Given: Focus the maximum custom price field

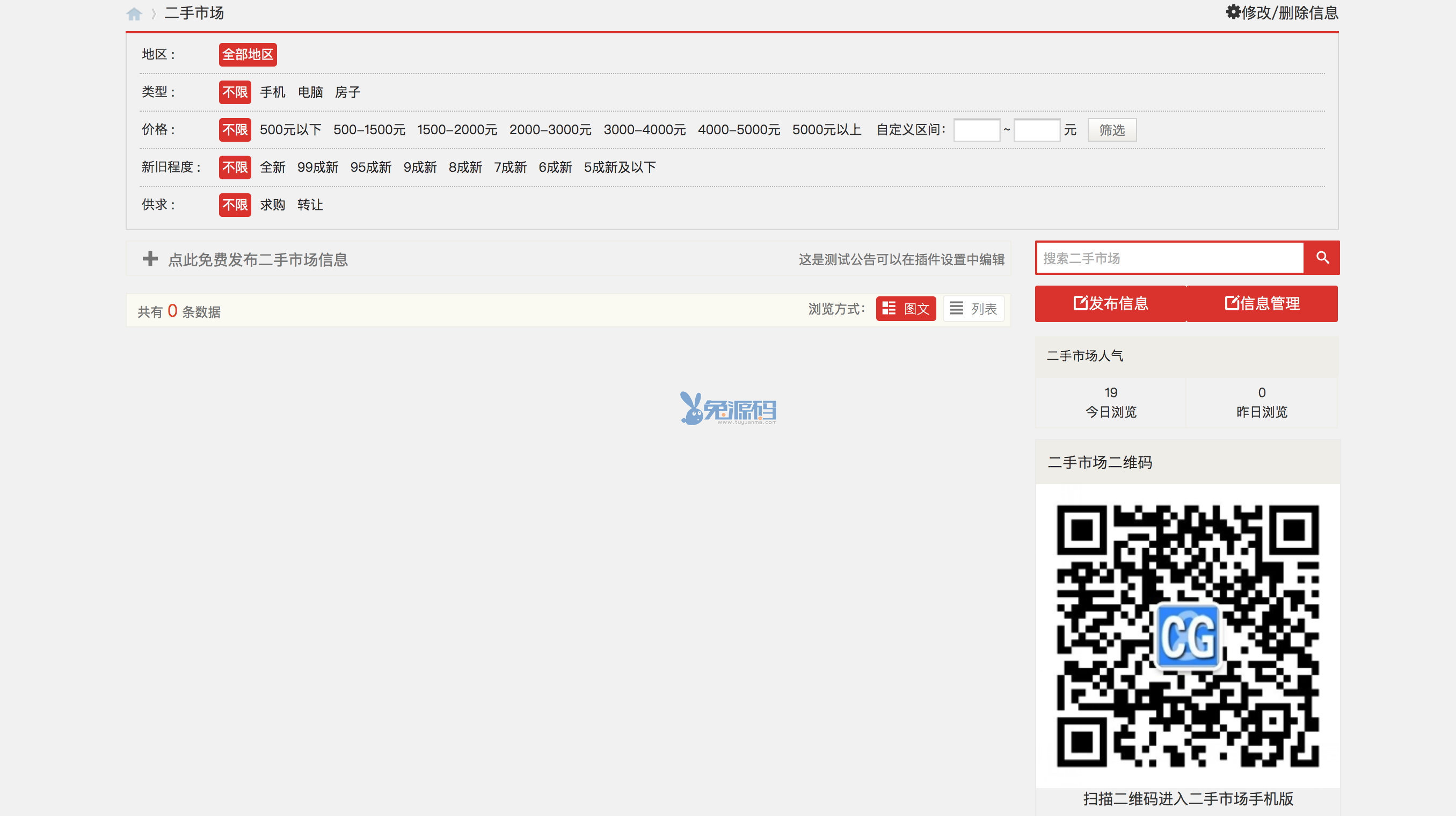Looking at the screenshot, I should 1037,130.
